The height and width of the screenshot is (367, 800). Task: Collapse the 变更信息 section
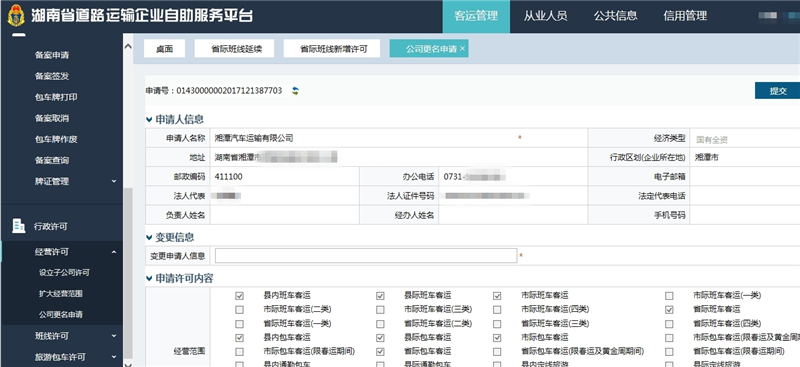(x=149, y=237)
